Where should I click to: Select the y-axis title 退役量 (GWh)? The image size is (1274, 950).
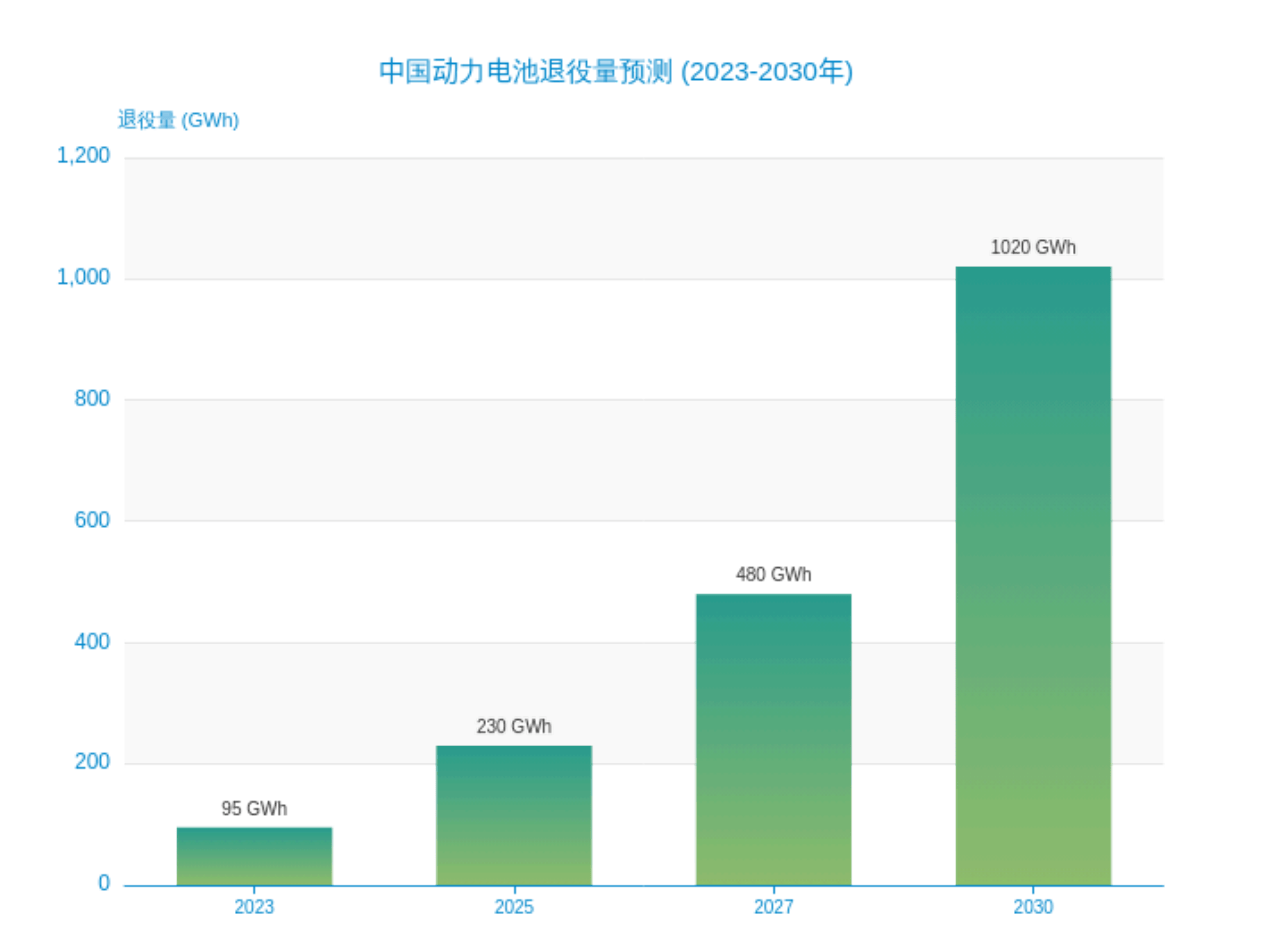click(178, 120)
